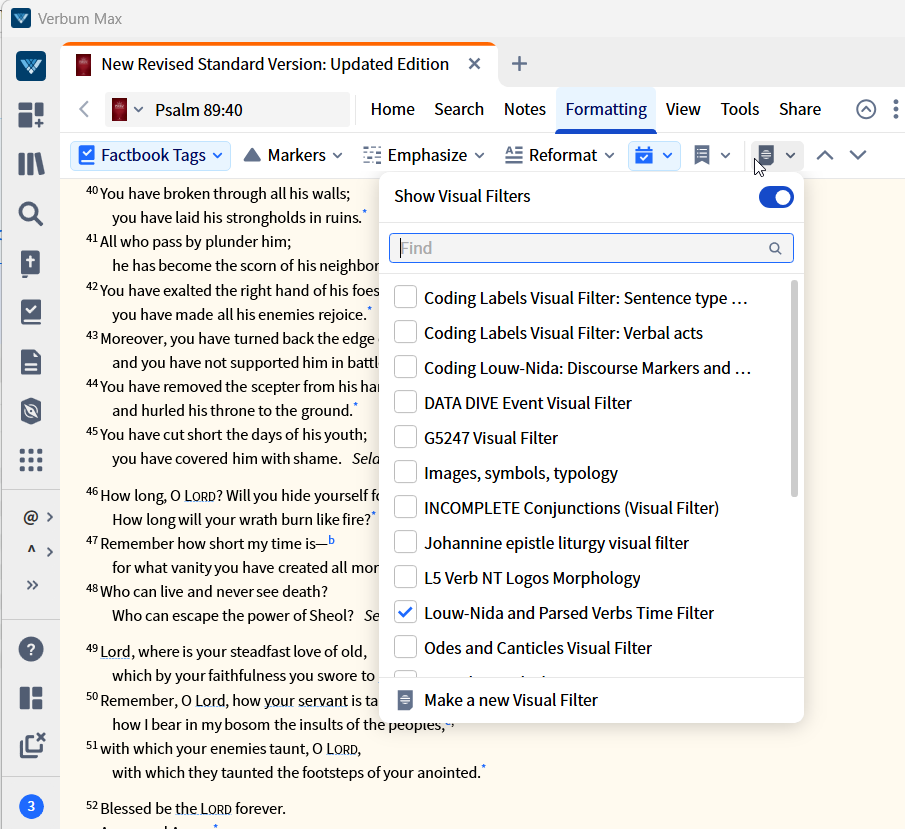Open a new tab with plus button
The height and width of the screenshot is (829, 905).
tap(519, 64)
